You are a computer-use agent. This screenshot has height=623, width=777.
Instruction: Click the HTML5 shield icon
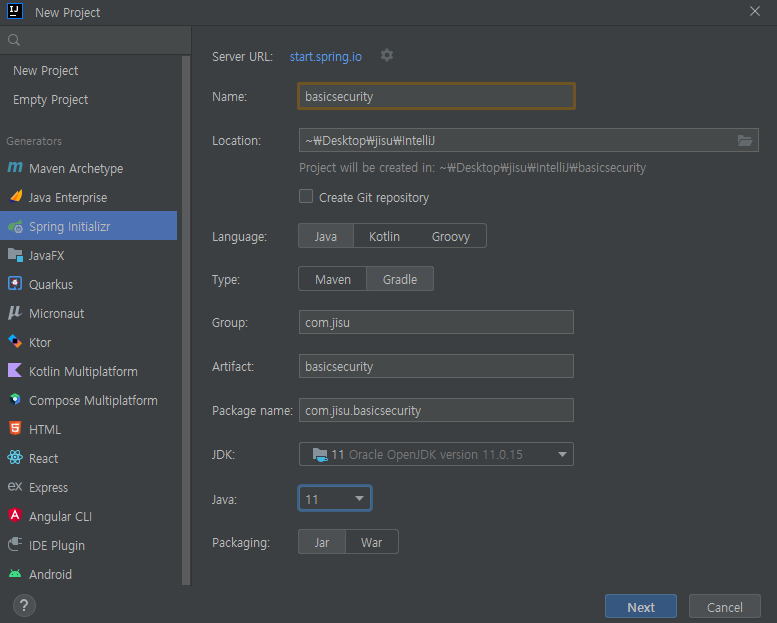coord(15,428)
